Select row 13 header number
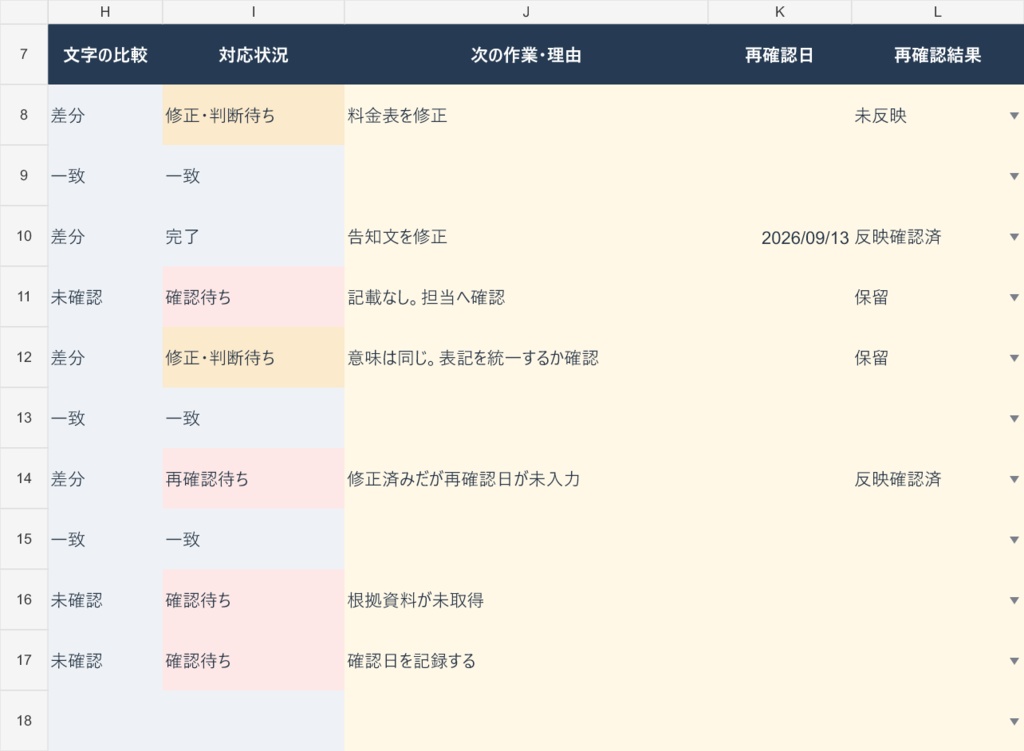The image size is (1024, 751). tap(24, 418)
